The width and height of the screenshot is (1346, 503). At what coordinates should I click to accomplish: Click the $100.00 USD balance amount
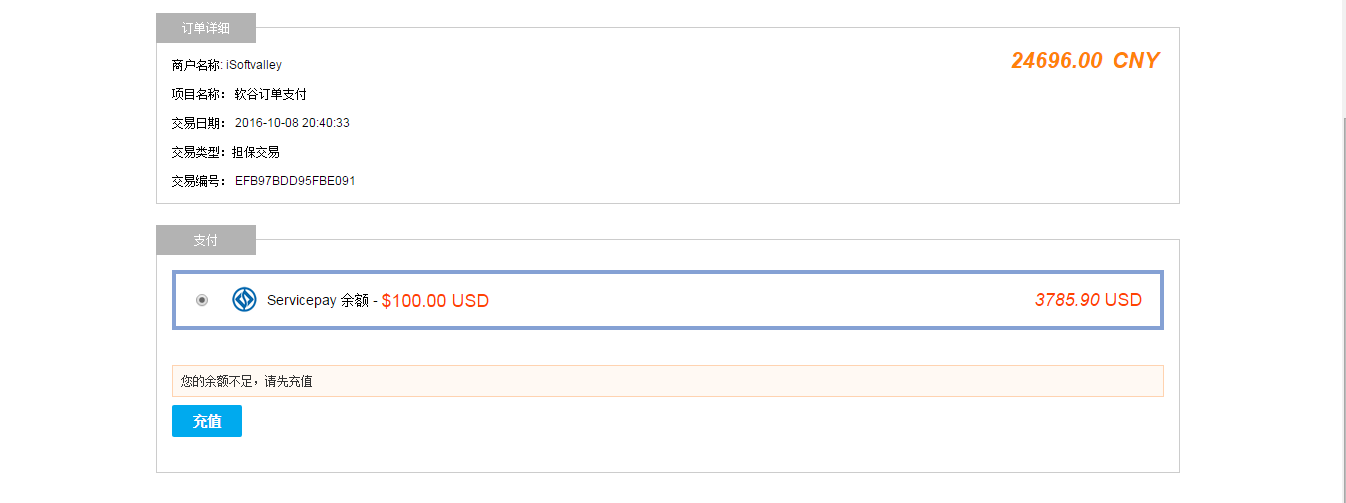click(x=435, y=301)
